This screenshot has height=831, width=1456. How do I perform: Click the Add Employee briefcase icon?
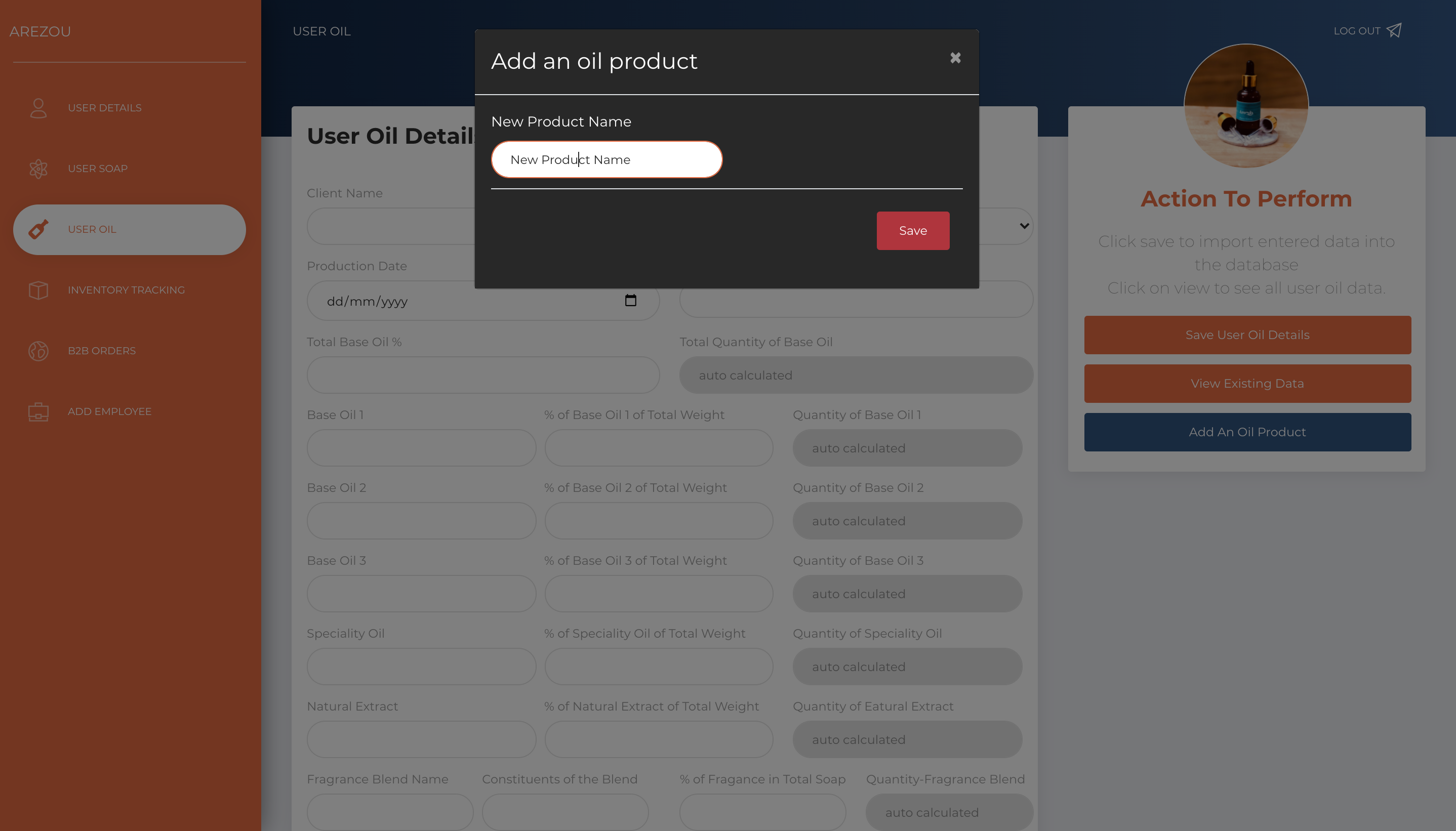(x=38, y=411)
